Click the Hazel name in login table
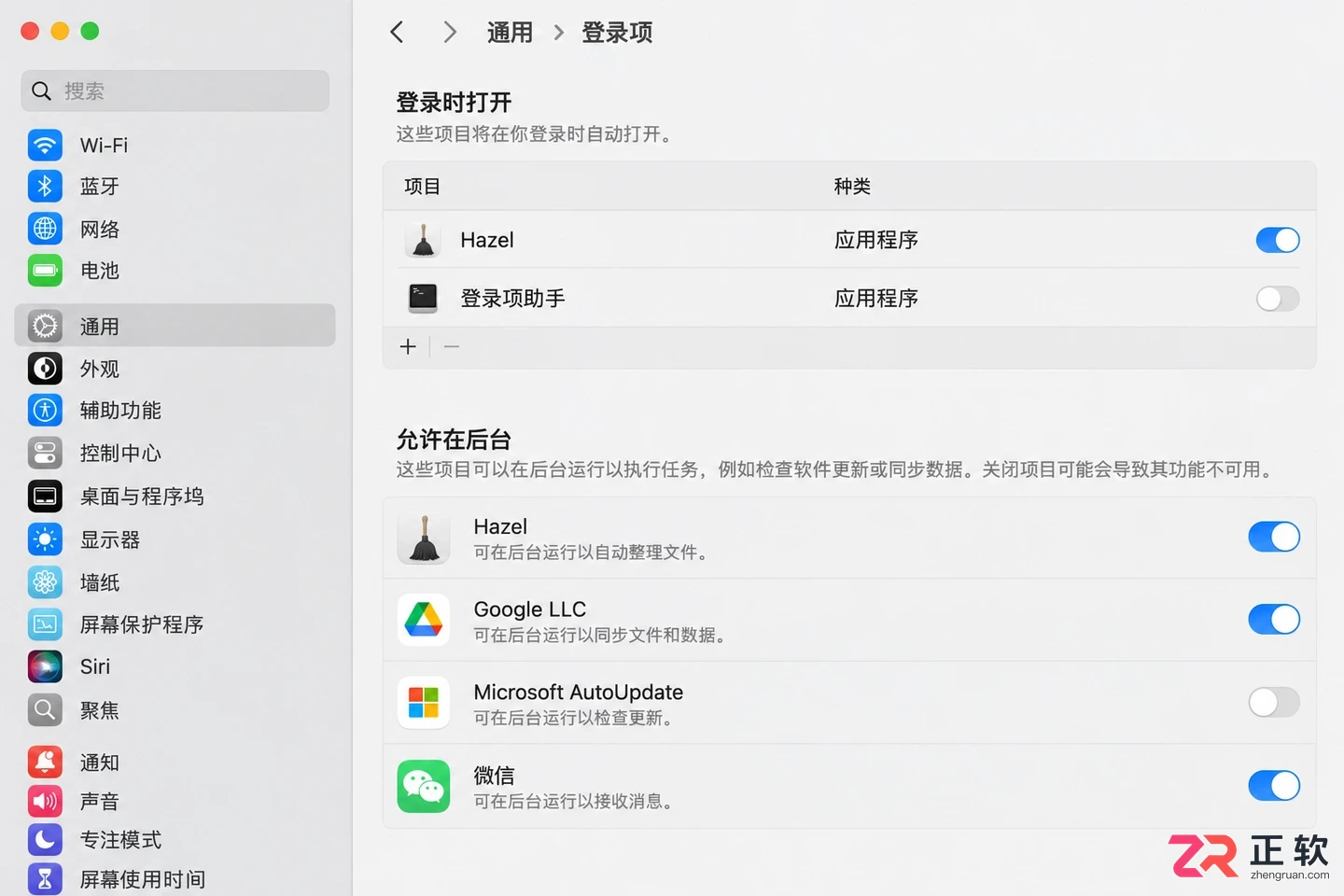The image size is (1344, 896). [x=487, y=240]
